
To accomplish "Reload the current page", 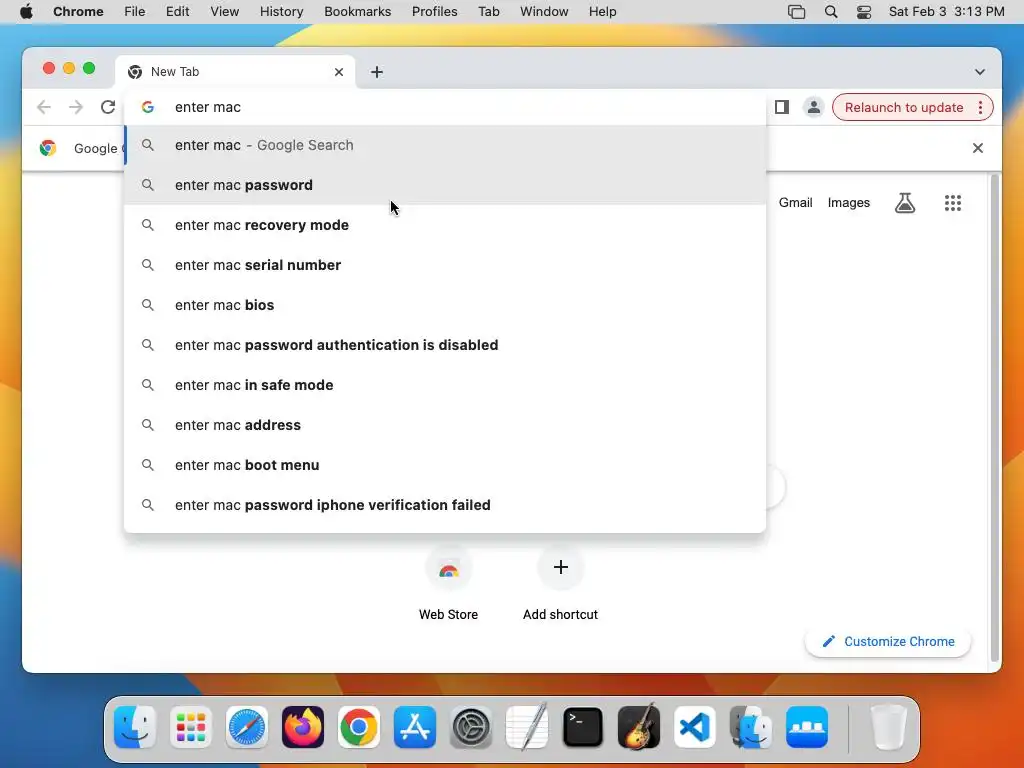I will click(x=108, y=107).
